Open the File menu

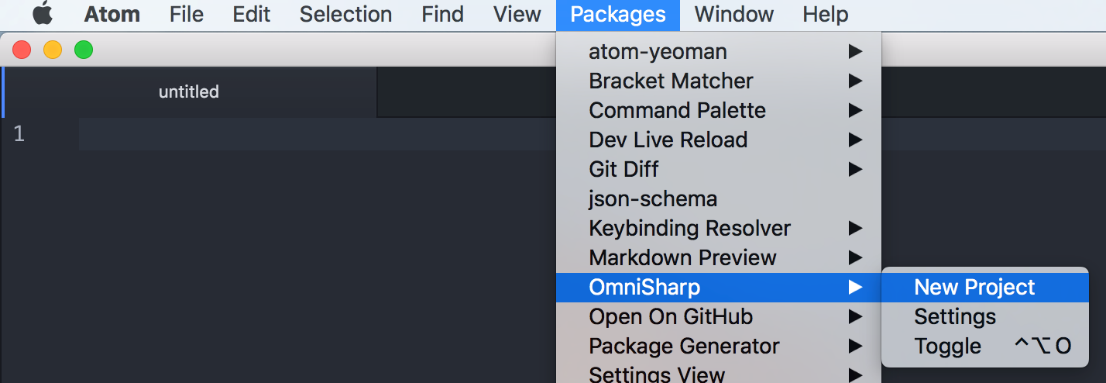[x=186, y=14]
